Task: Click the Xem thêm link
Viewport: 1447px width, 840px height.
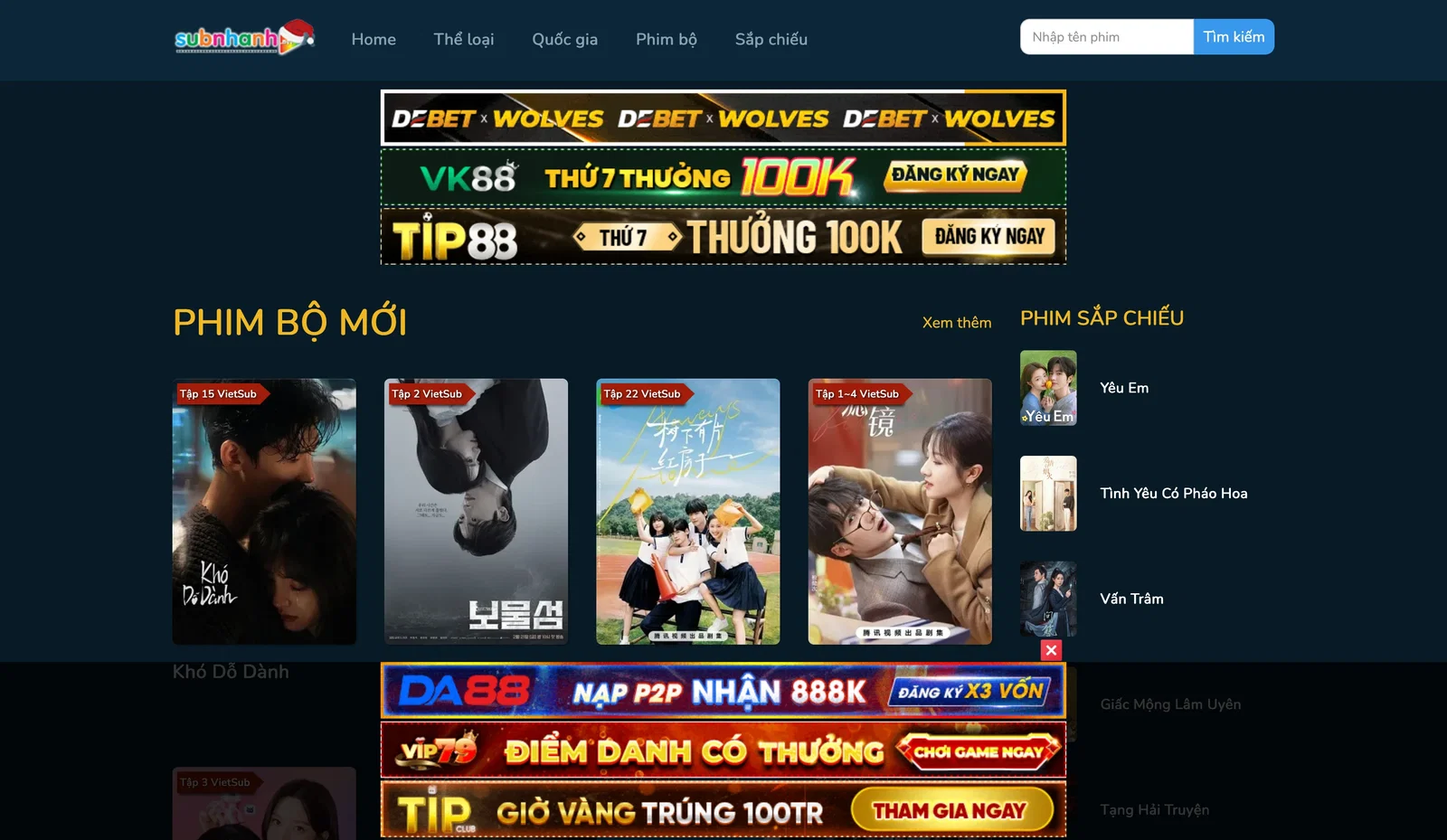Action: [956, 323]
